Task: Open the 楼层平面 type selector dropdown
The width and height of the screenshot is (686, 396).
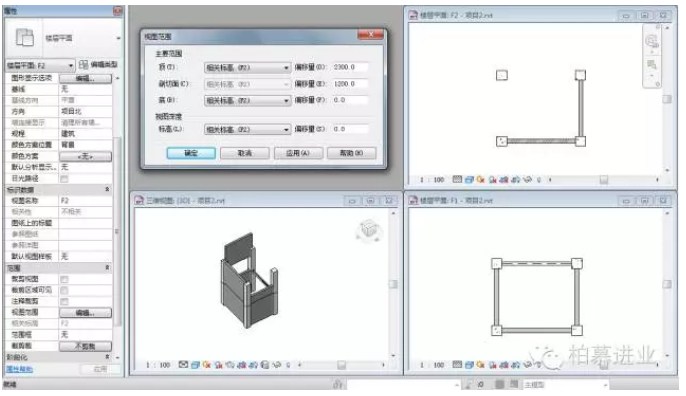Action: (118, 38)
